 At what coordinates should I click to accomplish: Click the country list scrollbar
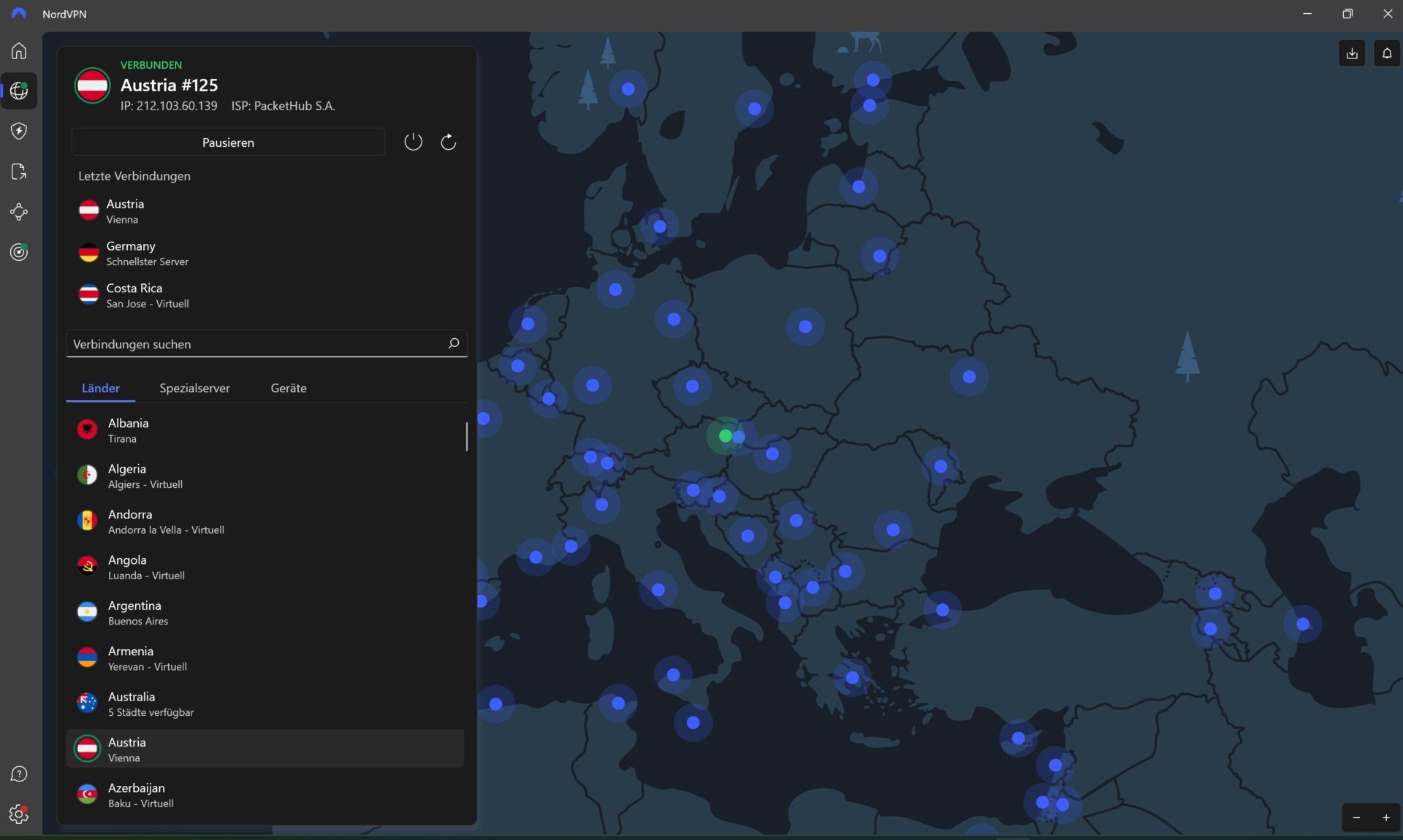(x=466, y=436)
